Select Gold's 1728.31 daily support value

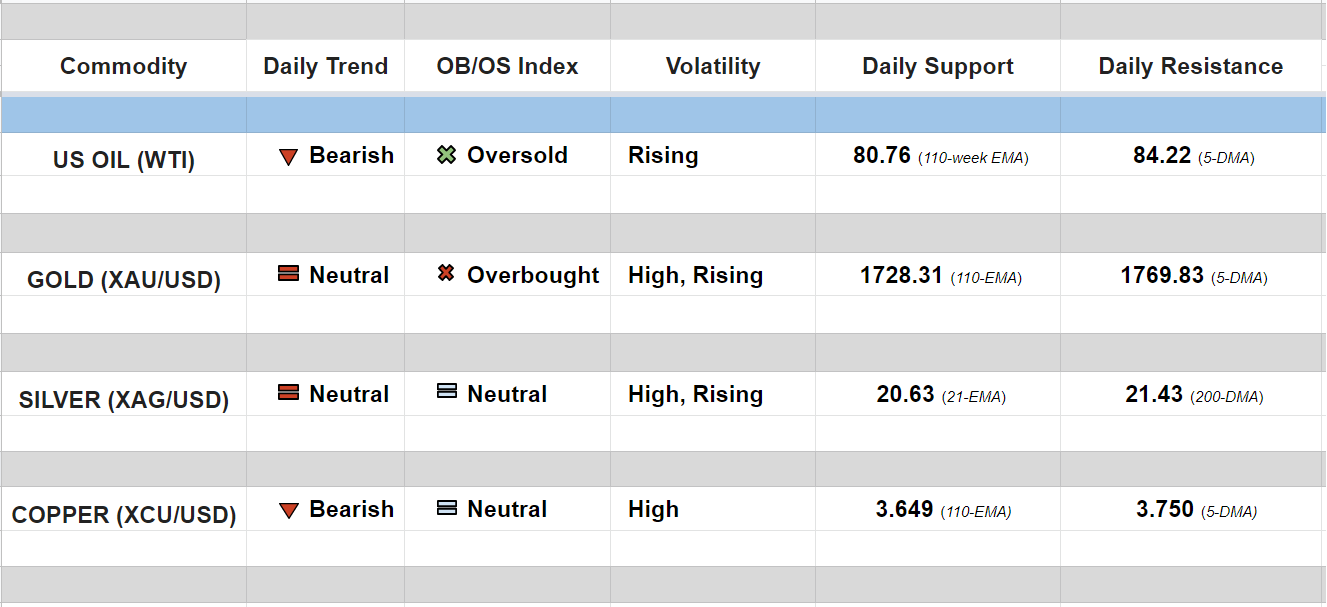(901, 275)
